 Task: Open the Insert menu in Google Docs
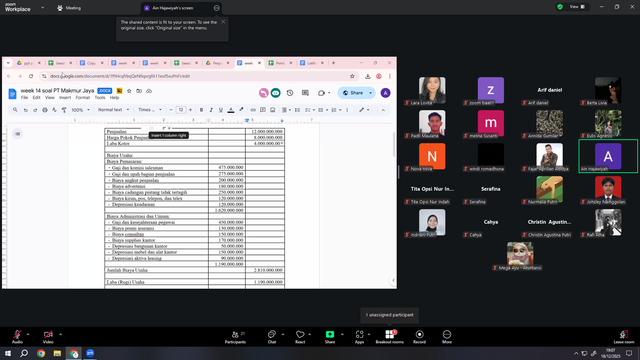click(x=65, y=98)
